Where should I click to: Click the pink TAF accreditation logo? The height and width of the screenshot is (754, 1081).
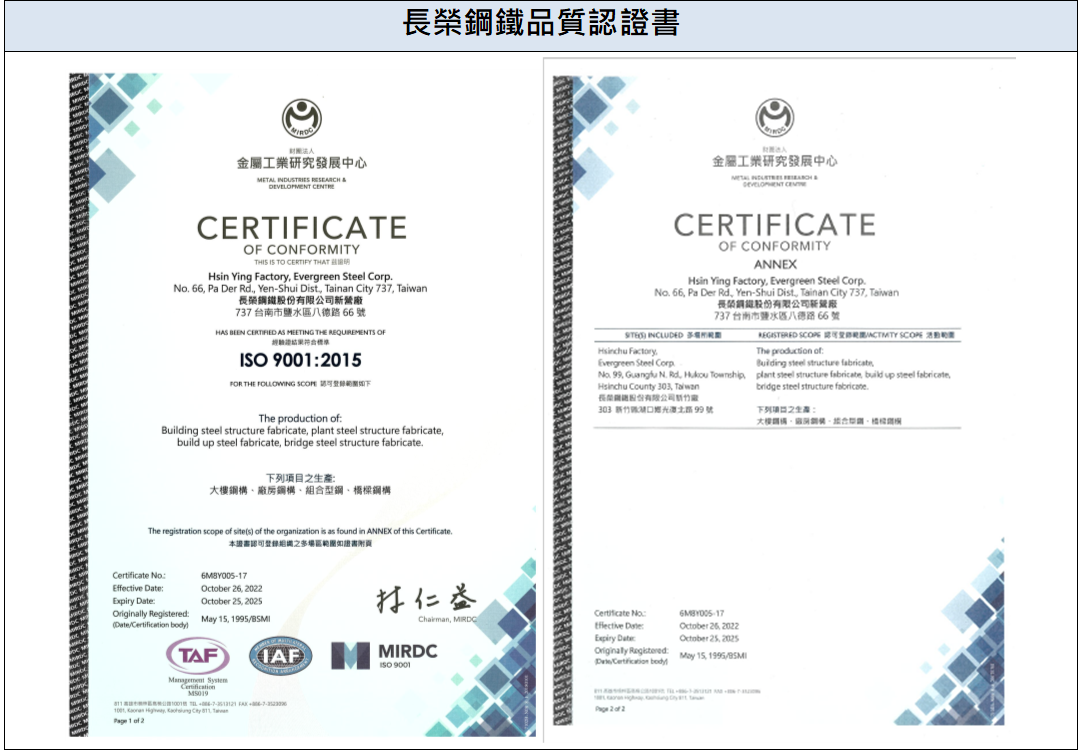pyautogui.click(x=198, y=655)
